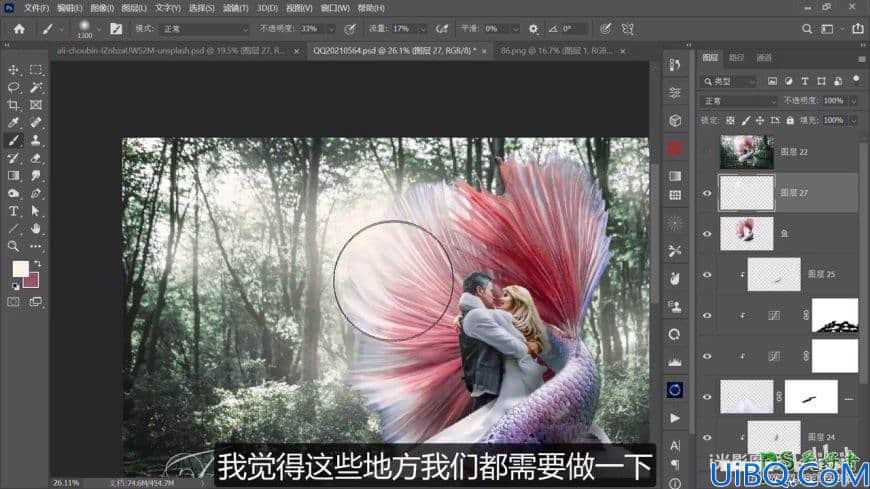Select the Type tool
Image resolution: width=870 pixels, height=489 pixels.
click(13, 211)
